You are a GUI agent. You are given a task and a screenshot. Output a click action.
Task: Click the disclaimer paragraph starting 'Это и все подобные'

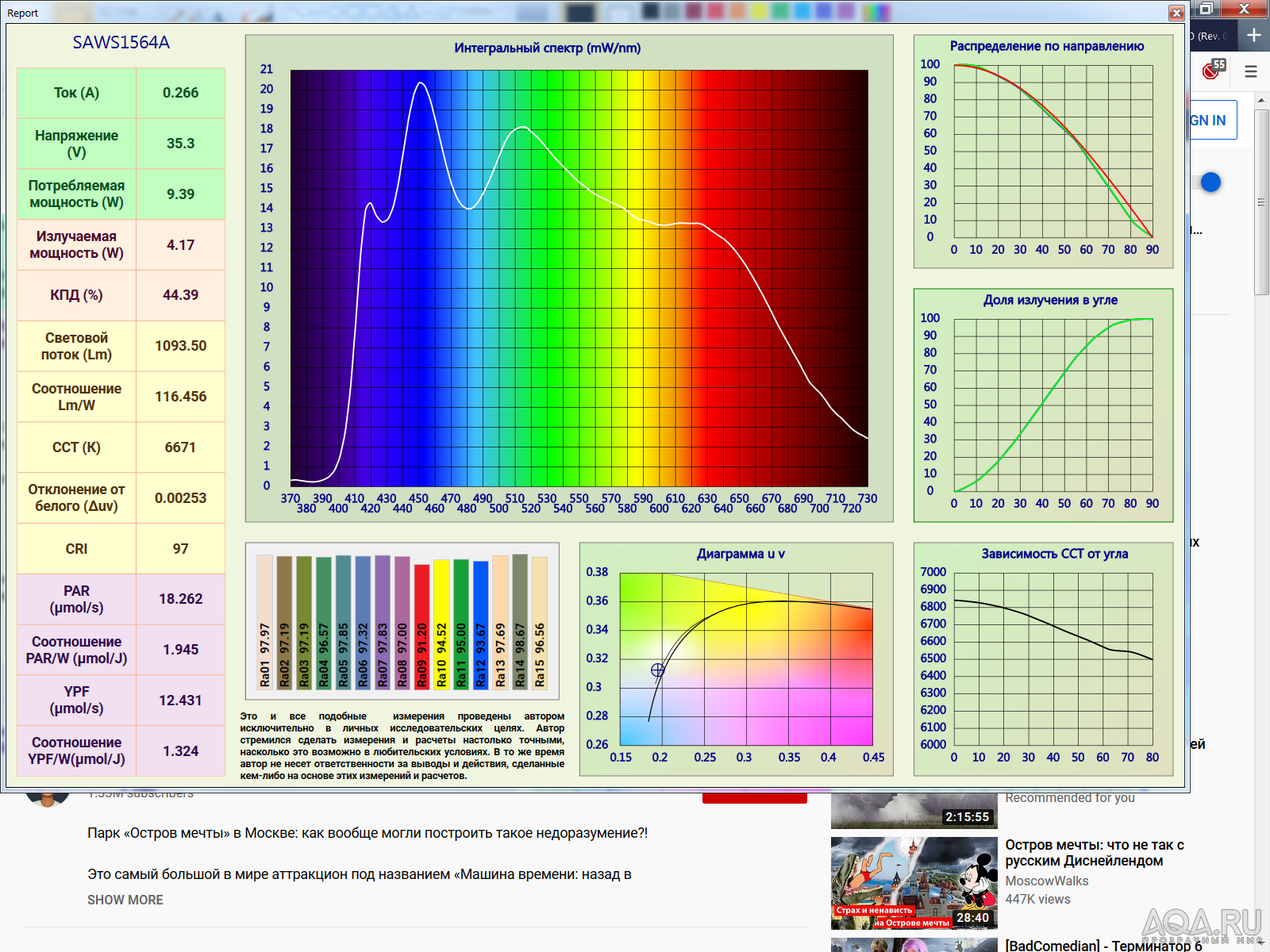(x=402, y=746)
